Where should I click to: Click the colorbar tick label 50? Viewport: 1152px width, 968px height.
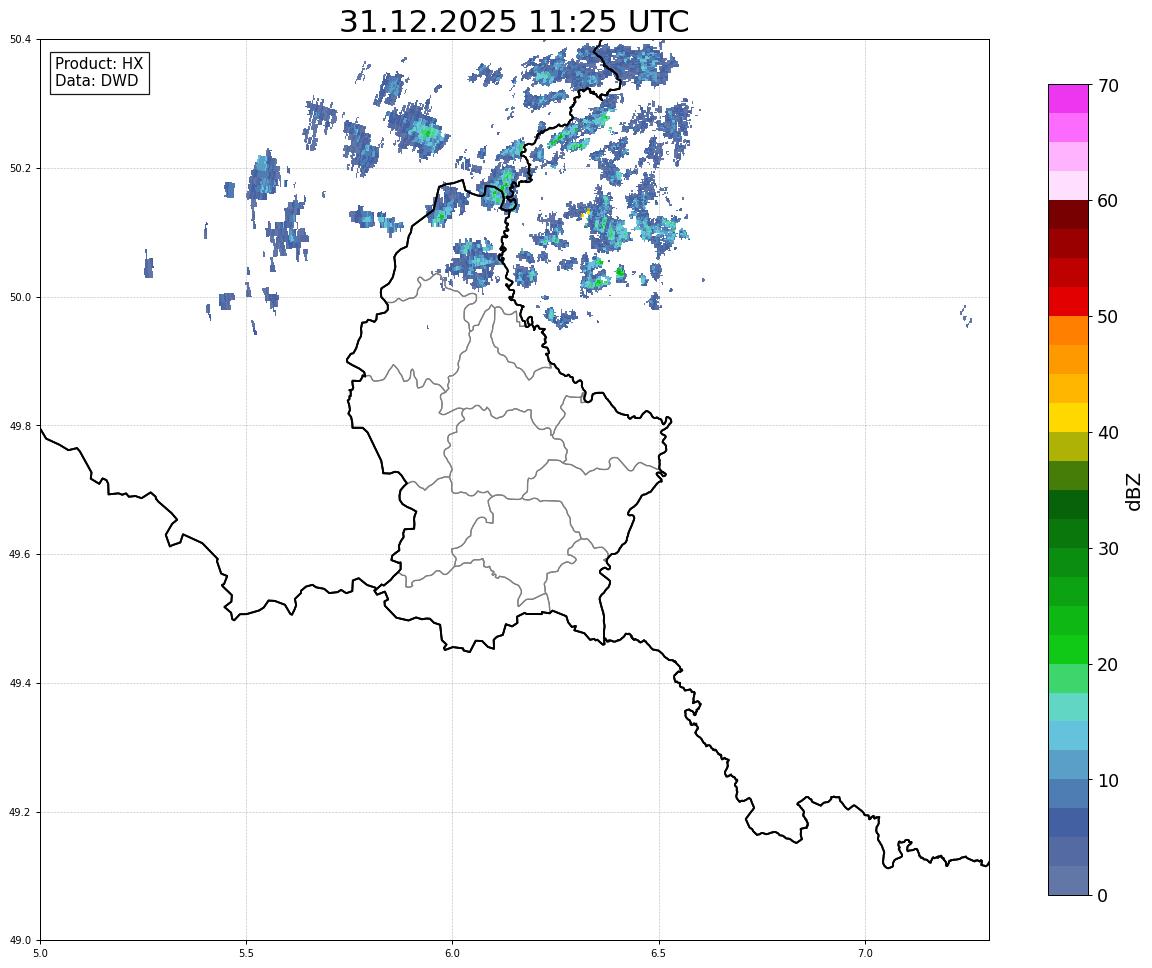pyautogui.click(x=1108, y=317)
